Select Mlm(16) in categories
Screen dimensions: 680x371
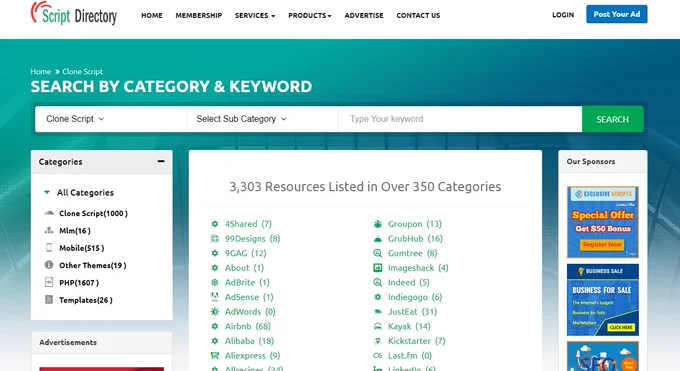point(75,230)
